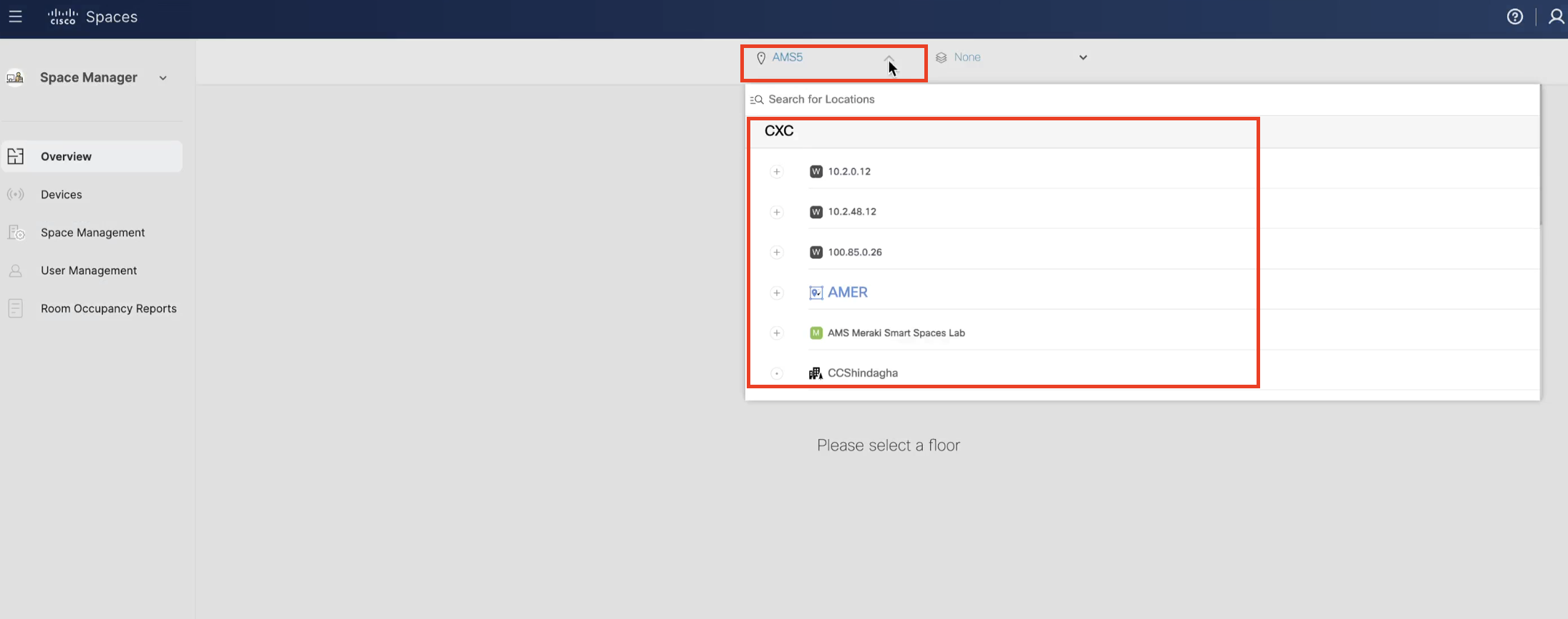
Task: Select the 100.85.0.26 location entry
Action: tap(854, 252)
